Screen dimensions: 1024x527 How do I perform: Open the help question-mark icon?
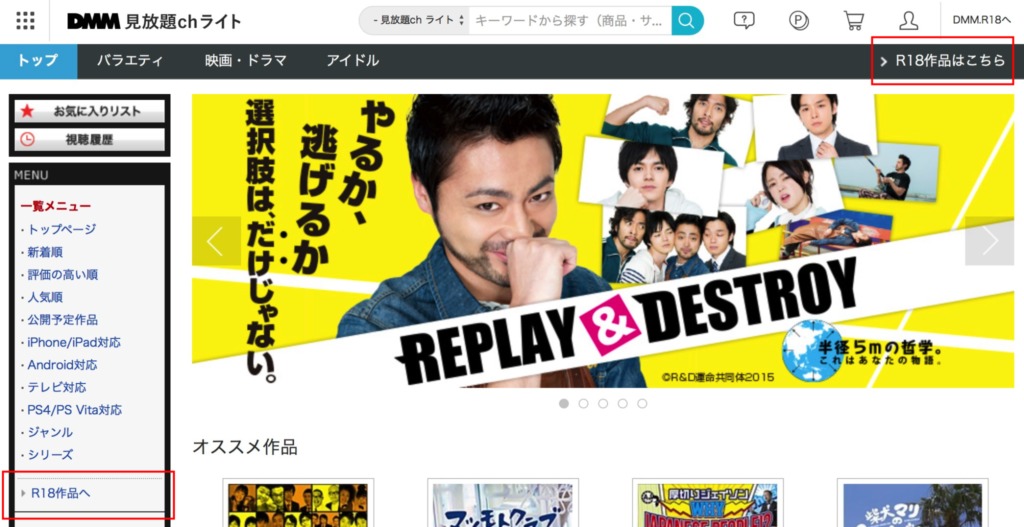tap(744, 21)
